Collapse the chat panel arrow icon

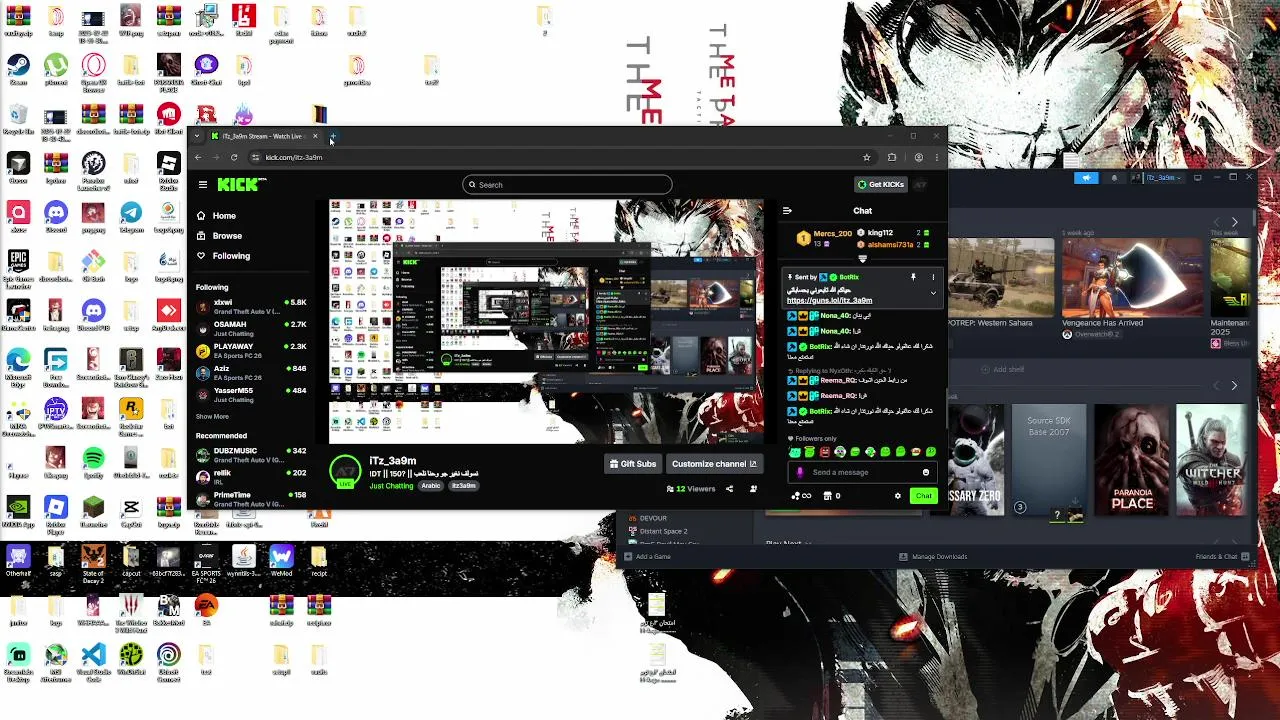pyautogui.click(x=787, y=210)
